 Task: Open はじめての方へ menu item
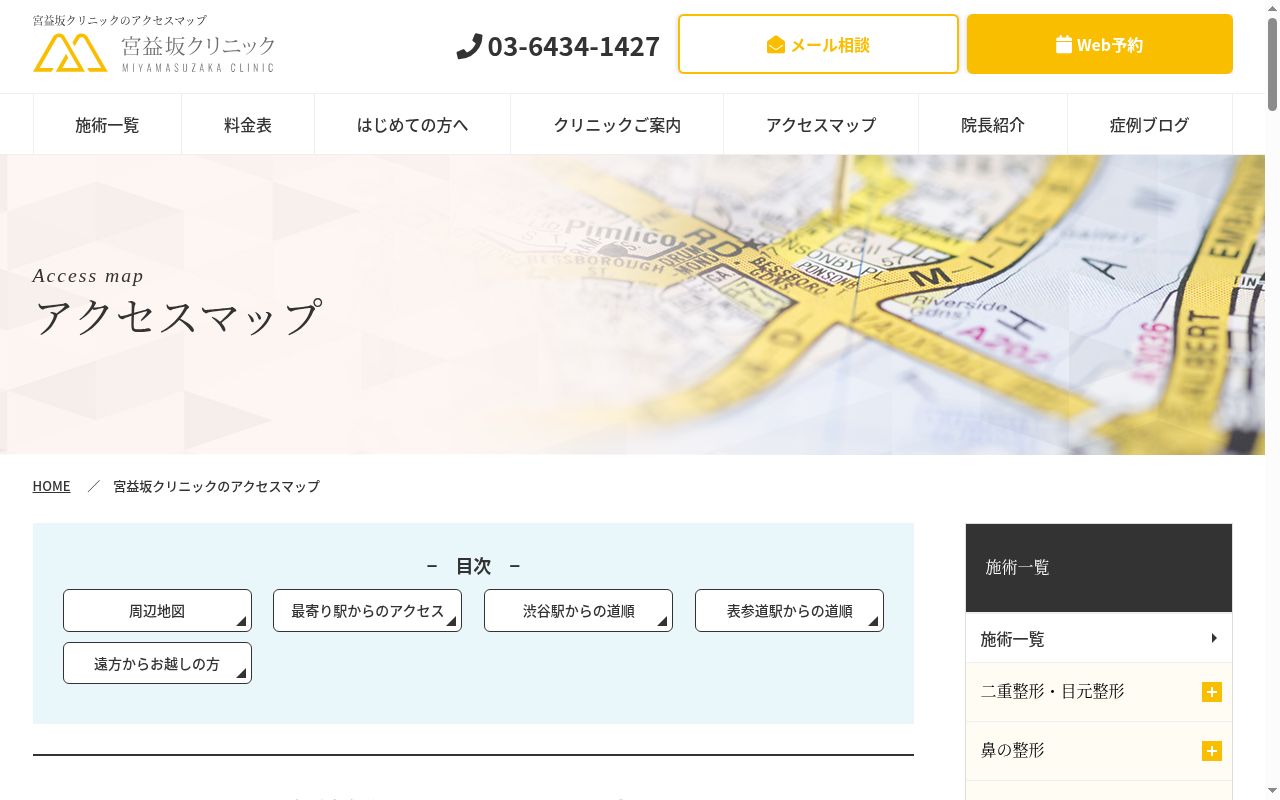pos(413,125)
